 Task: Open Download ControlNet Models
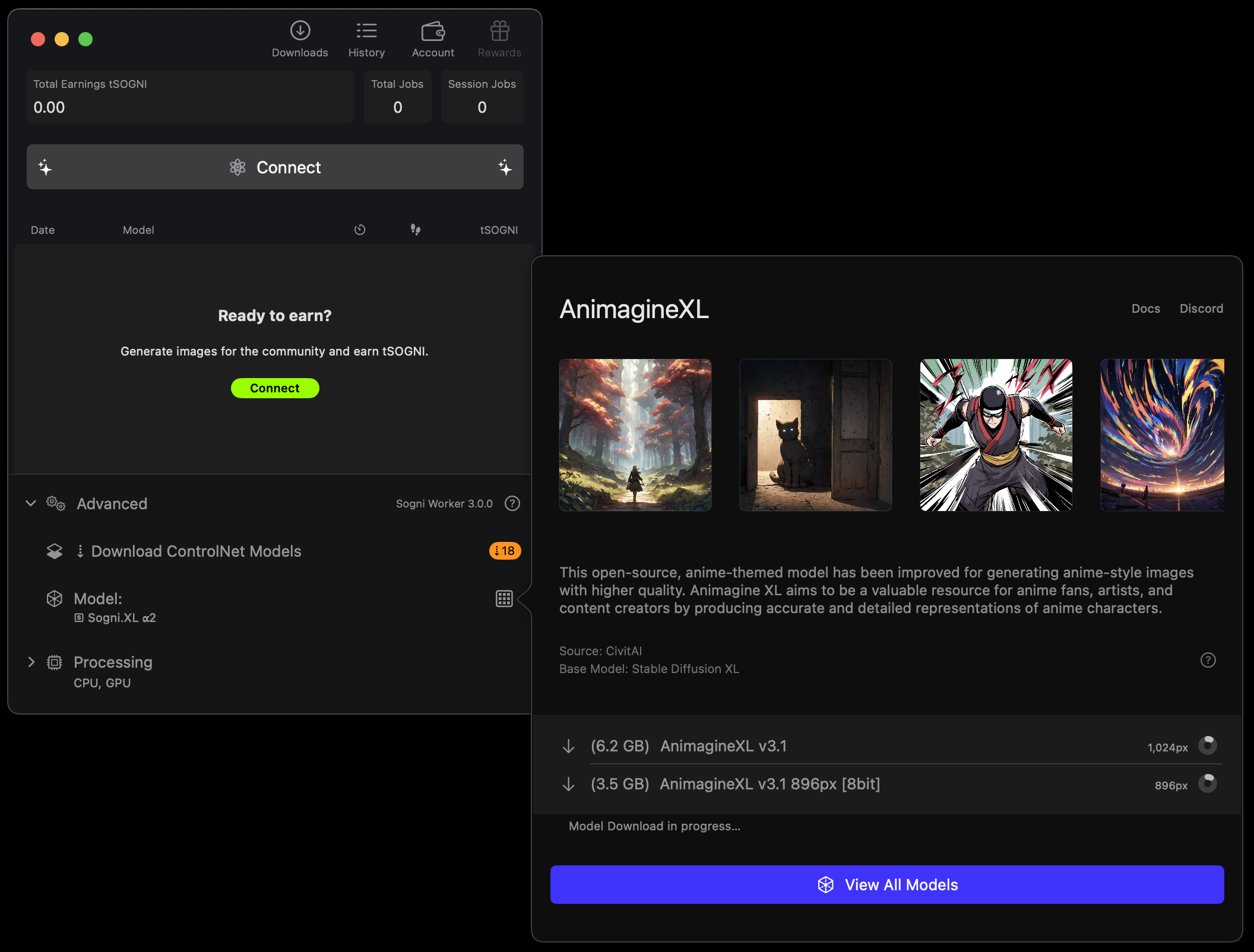[196, 551]
